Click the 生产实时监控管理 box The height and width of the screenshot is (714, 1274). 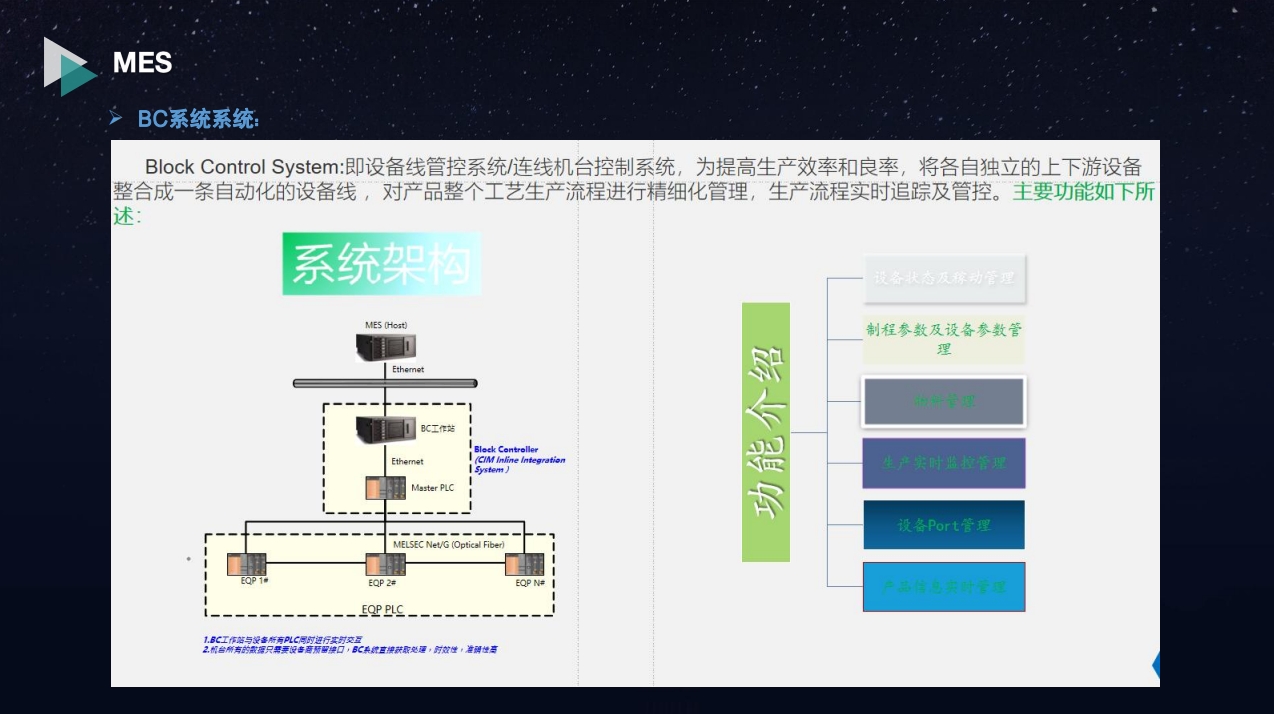[944, 463]
